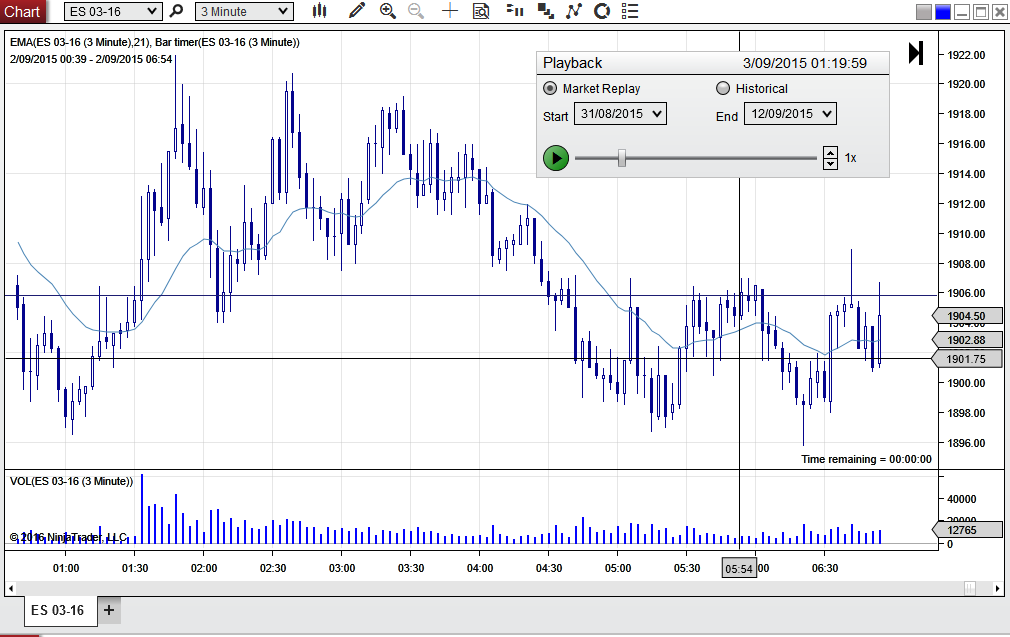The height and width of the screenshot is (637, 1010).
Task: Click the 05:54 time axis marker
Action: pyautogui.click(x=739, y=569)
